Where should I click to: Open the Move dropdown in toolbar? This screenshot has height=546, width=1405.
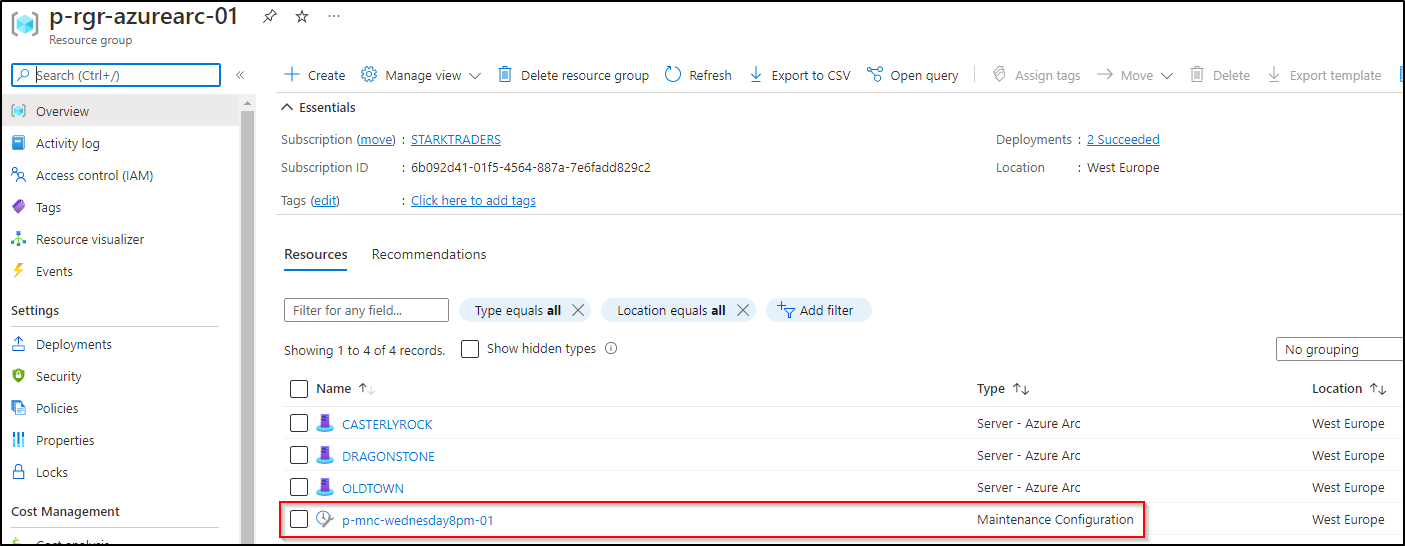1135,75
